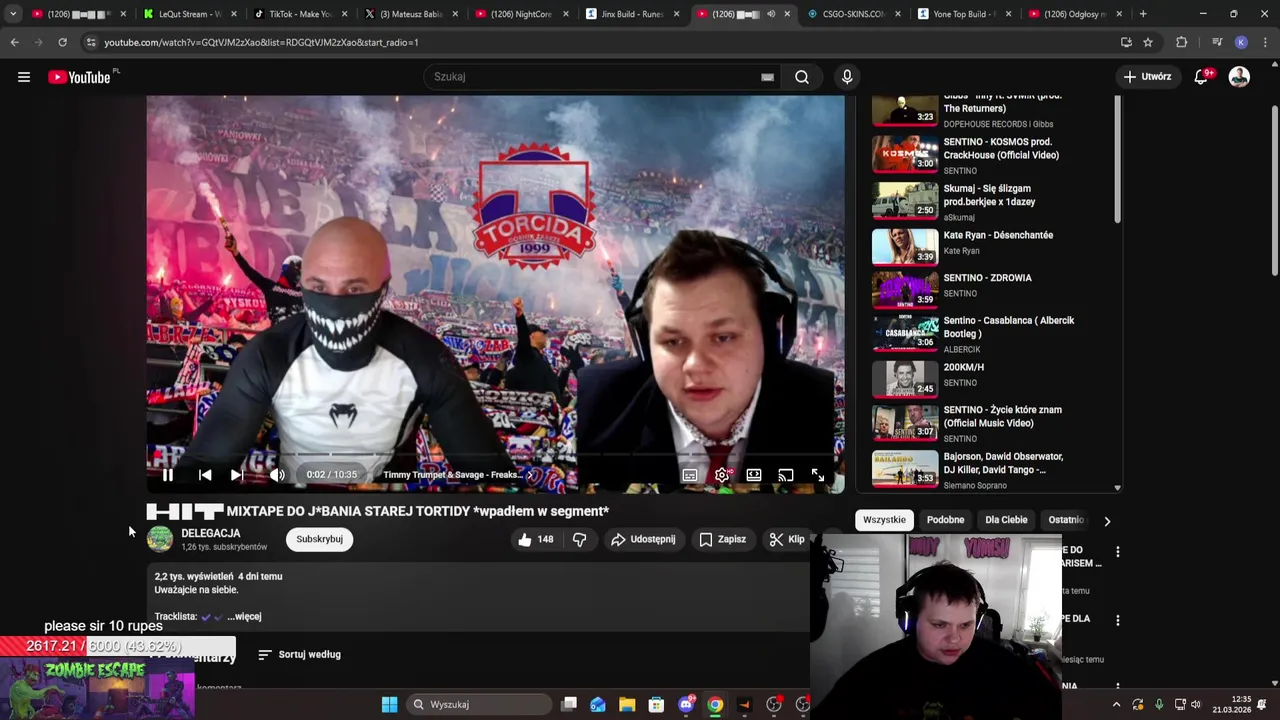Expand the chapter title Timmy Trumpet & Savage
The height and width of the screenshot is (720, 1280).
(x=458, y=475)
